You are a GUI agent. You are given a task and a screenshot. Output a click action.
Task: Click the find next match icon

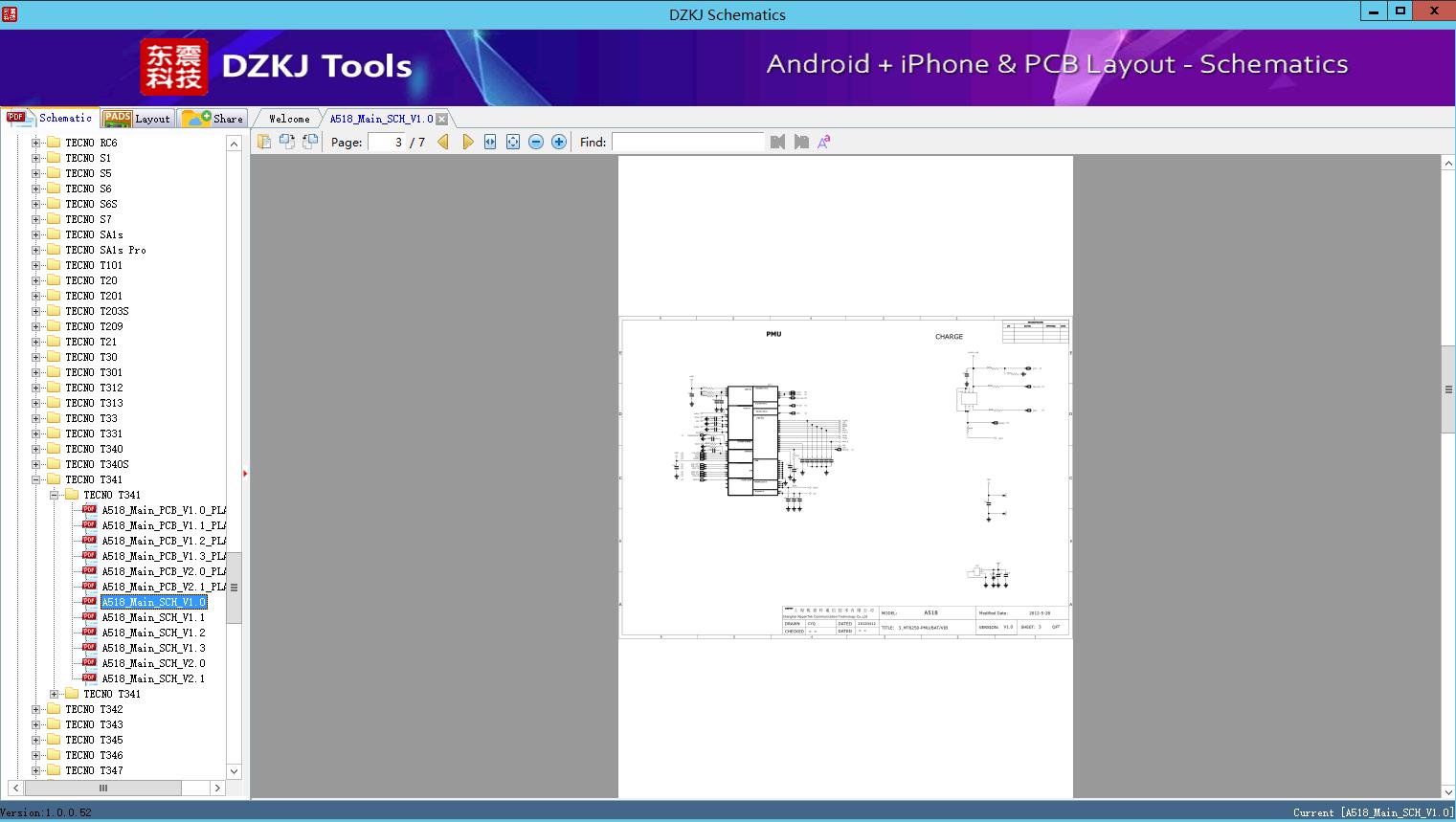[x=801, y=142]
